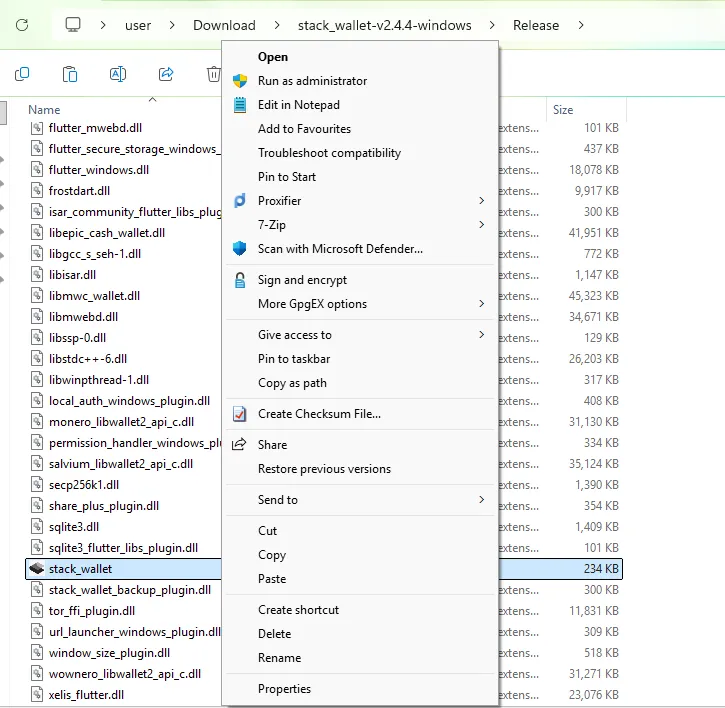Click the Defender shield icon in context menu
The width and height of the screenshot is (725, 708).
240,249
